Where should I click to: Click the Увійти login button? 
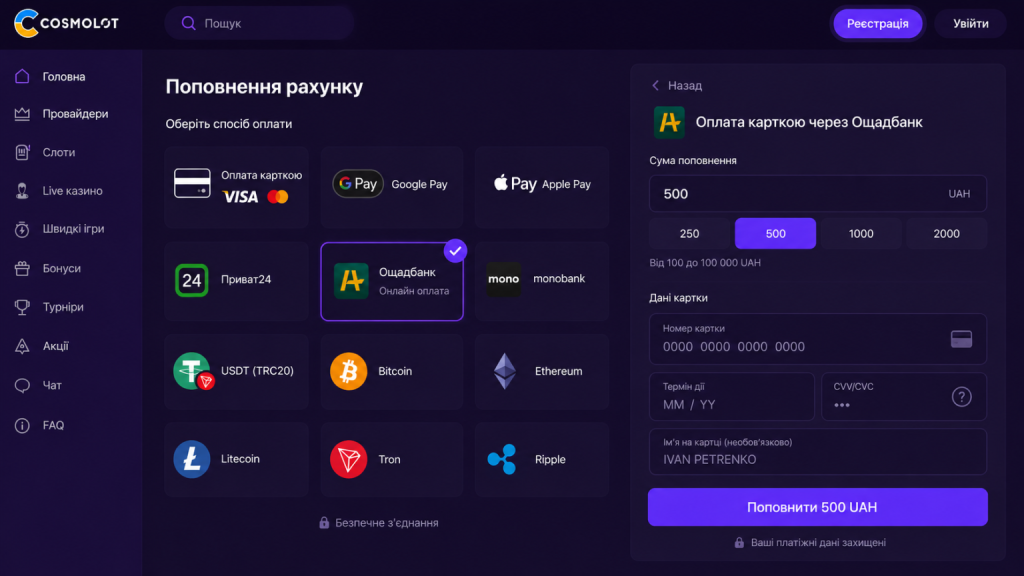pos(970,24)
